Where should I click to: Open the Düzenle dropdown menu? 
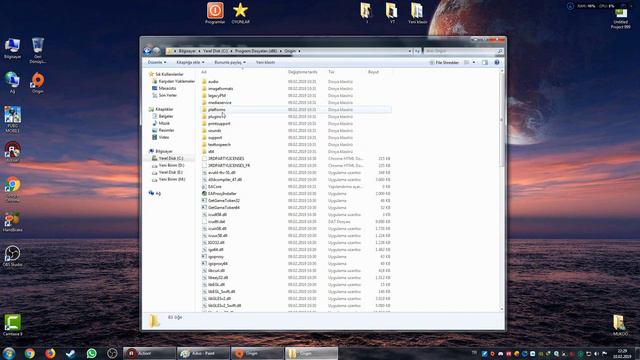(157, 62)
